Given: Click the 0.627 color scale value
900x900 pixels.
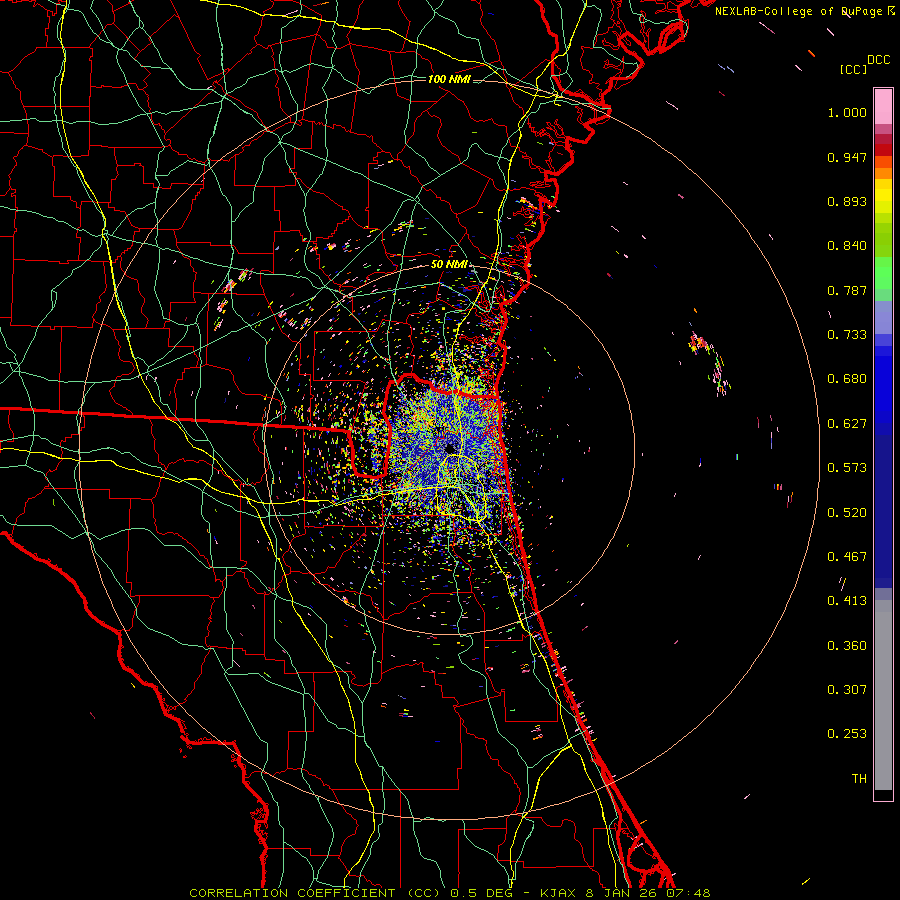Looking at the screenshot, I should point(847,424).
